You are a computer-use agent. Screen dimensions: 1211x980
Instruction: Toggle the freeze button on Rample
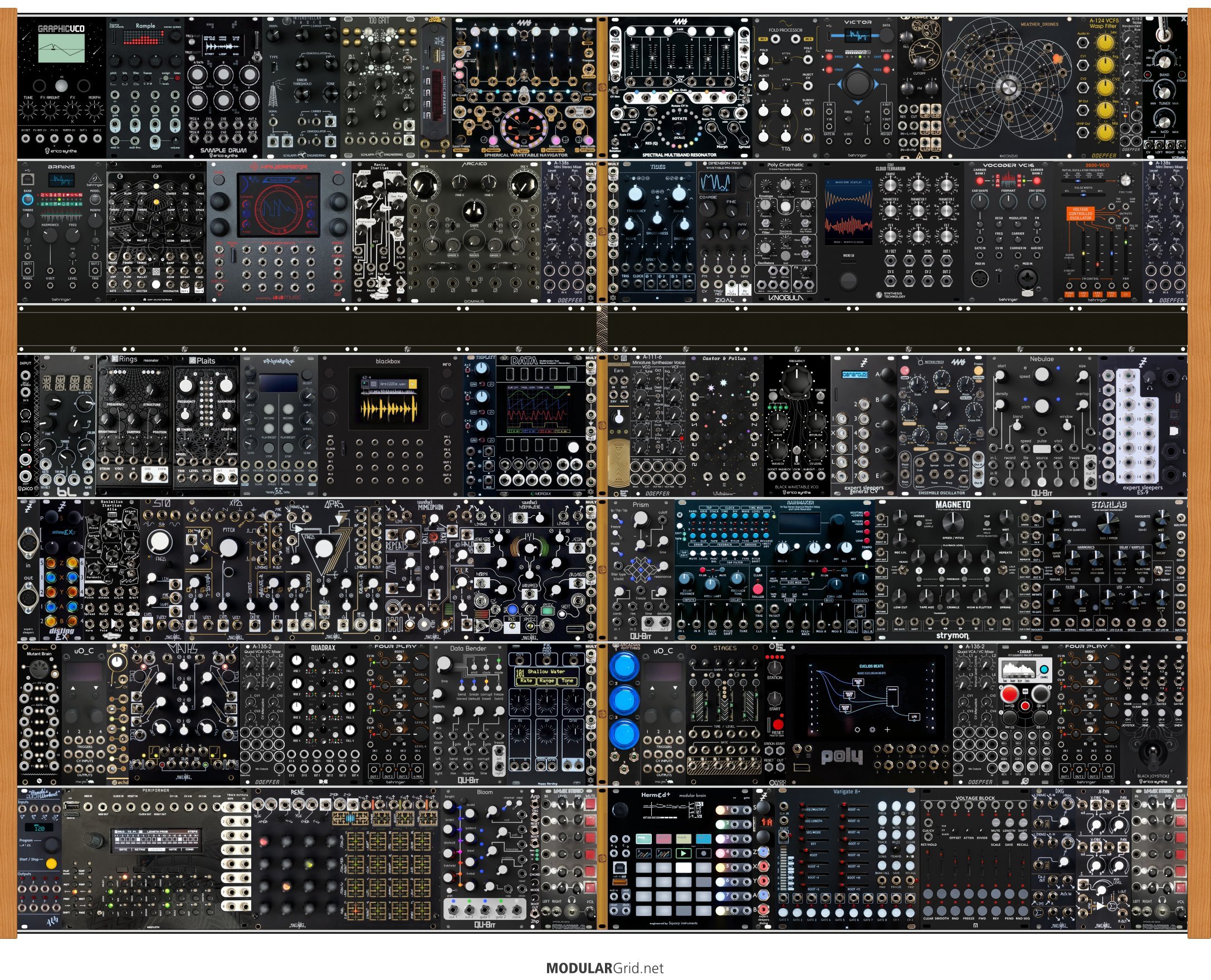(147, 77)
